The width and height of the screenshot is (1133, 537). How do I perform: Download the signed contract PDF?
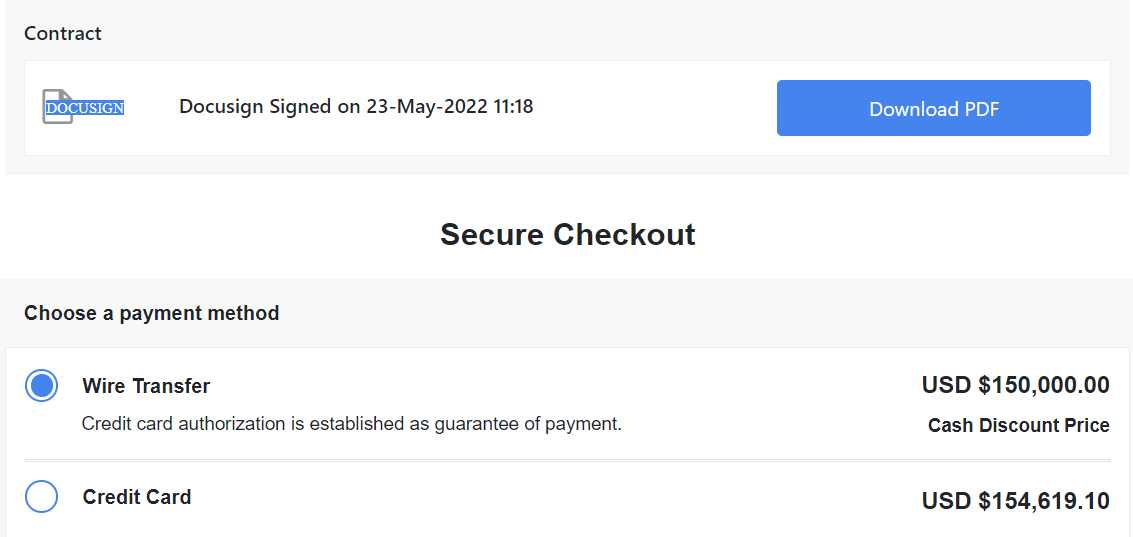click(x=933, y=108)
